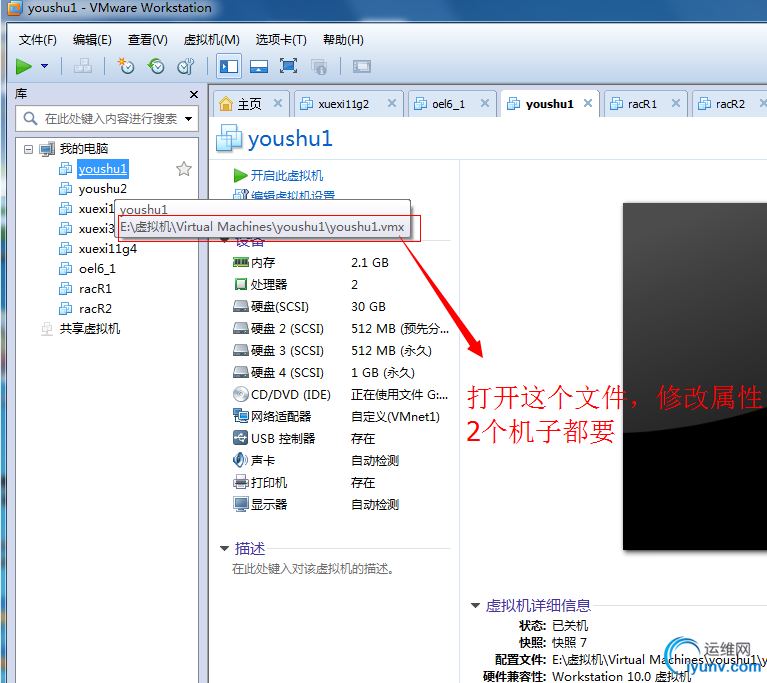The height and width of the screenshot is (683, 767).
Task: Close the oel6_1 tab
Action: (x=485, y=103)
